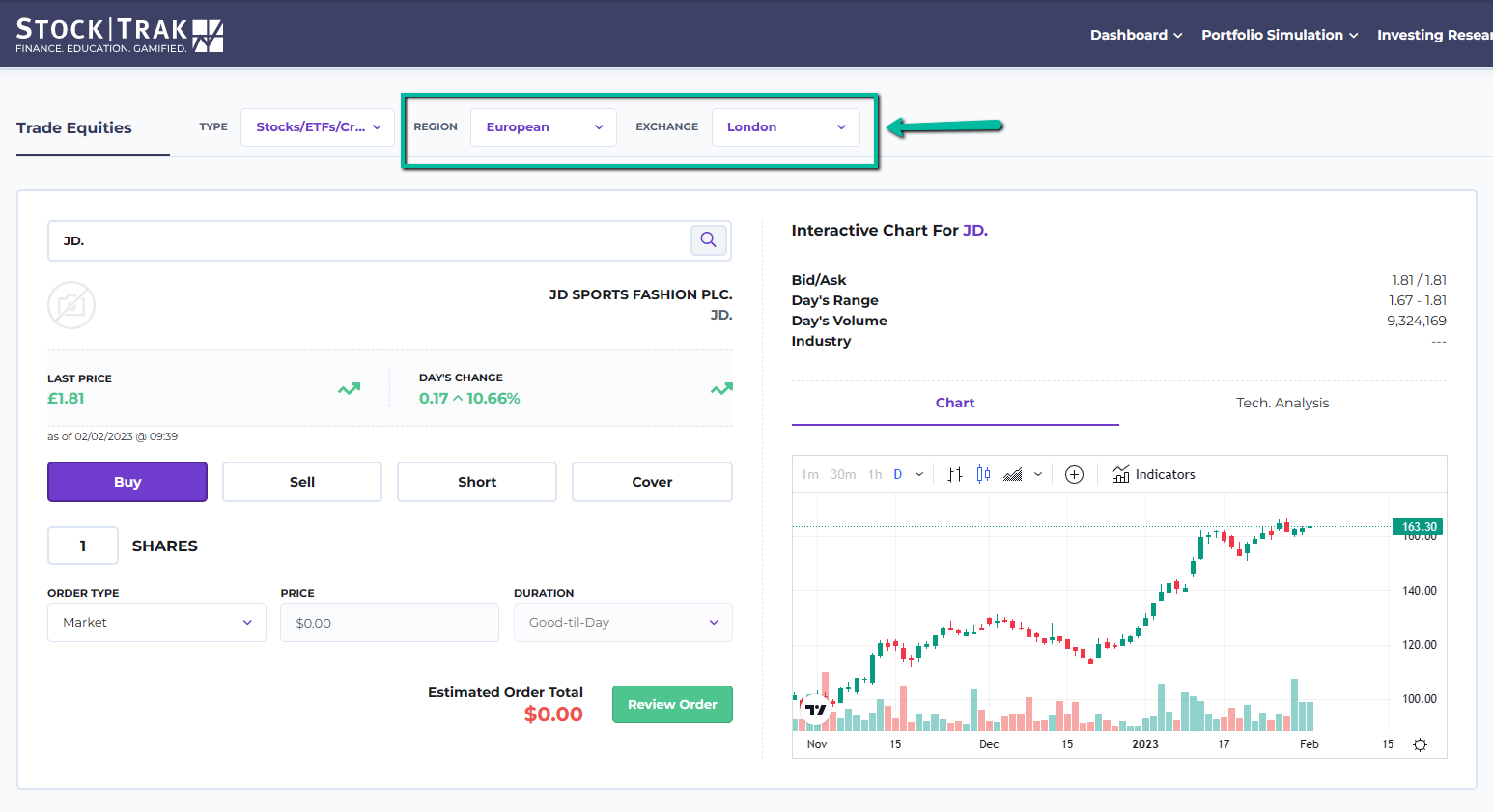1493x812 pixels.
Task: Click the shares quantity field
Action: 83,546
